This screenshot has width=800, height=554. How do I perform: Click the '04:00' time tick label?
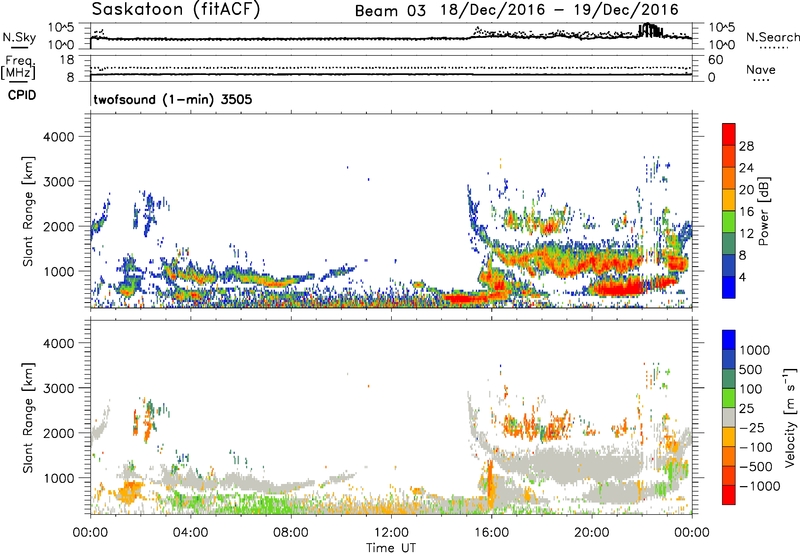pos(190,533)
